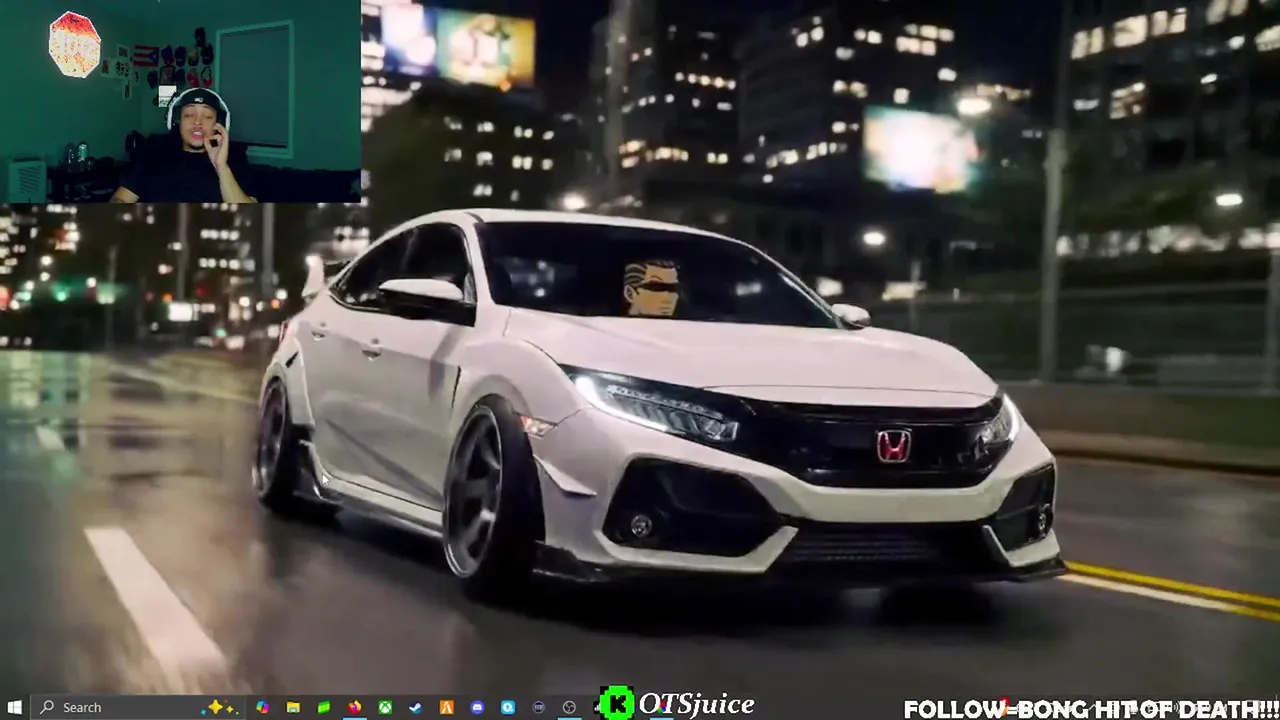The width and height of the screenshot is (1280, 720).
Task: Launch the green app icon beside File Explorer
Action: click(324, 707)
